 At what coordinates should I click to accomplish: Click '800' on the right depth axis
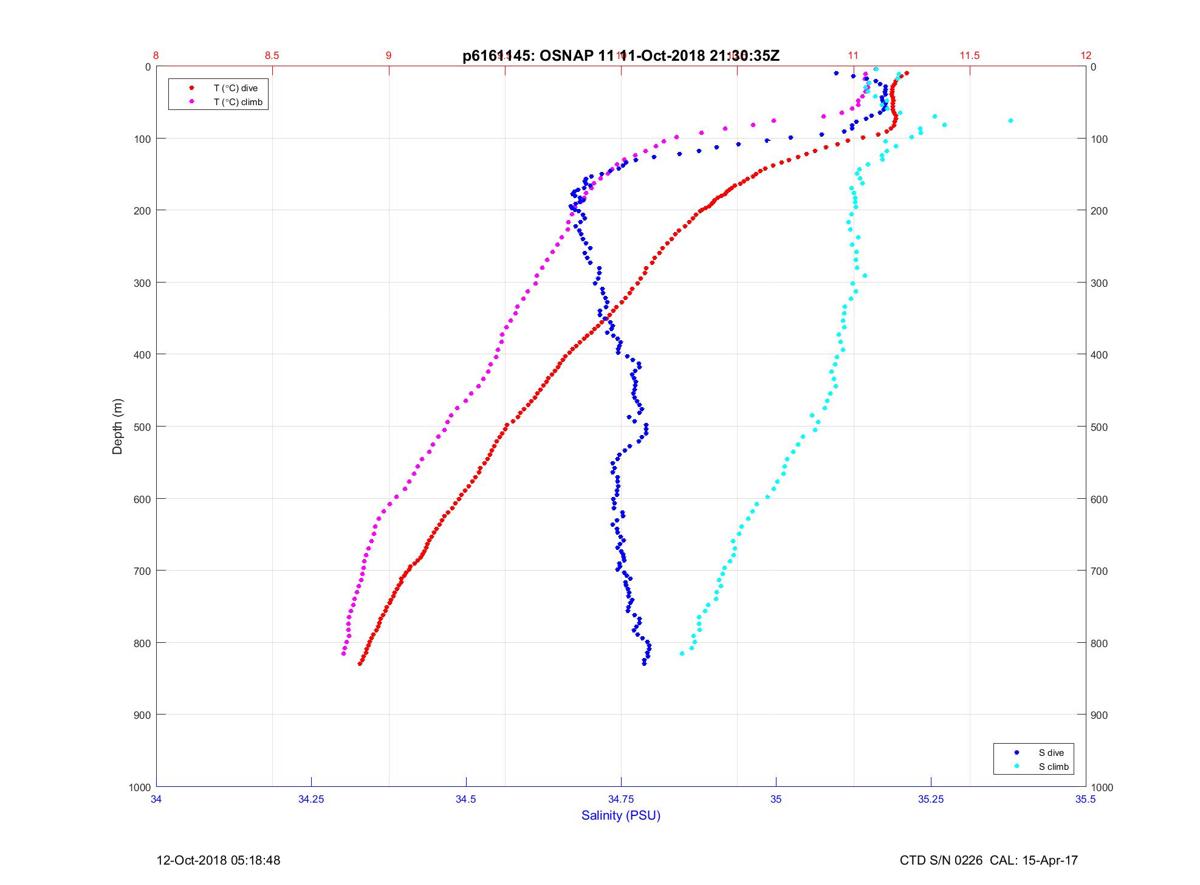click(1101, 643)
